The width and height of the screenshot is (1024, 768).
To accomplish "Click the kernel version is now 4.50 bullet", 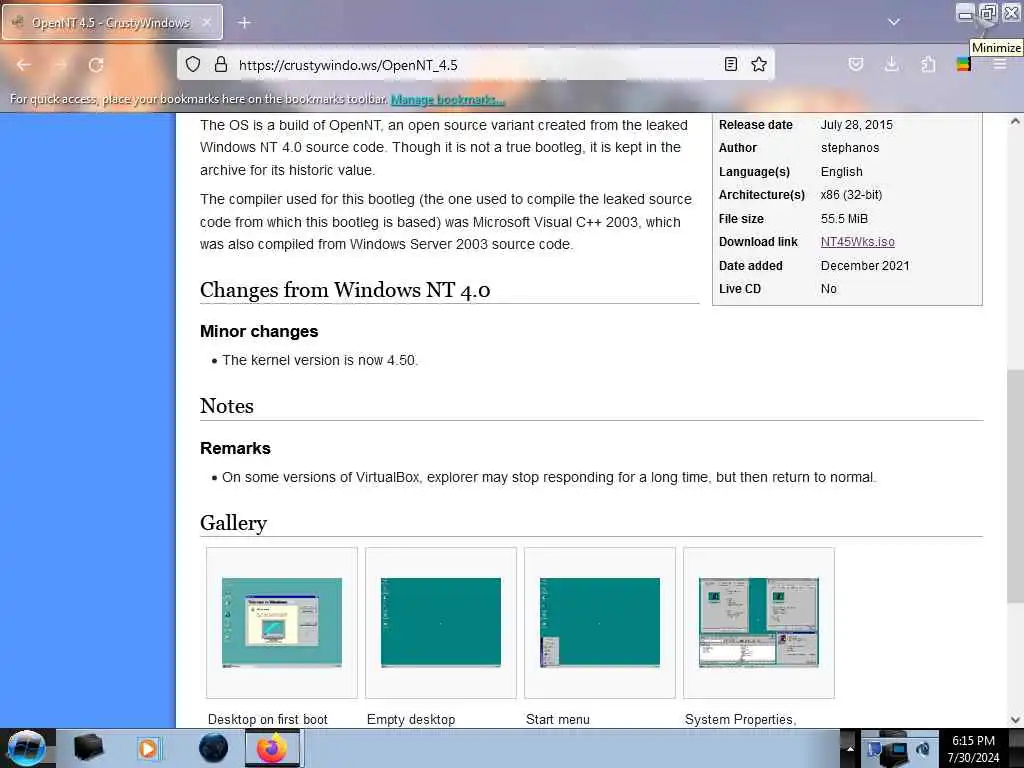I will 319,360.
